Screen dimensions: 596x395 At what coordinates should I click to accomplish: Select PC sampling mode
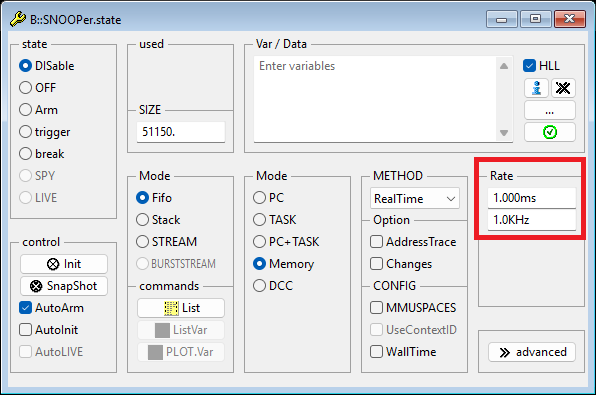click(268, 198)
